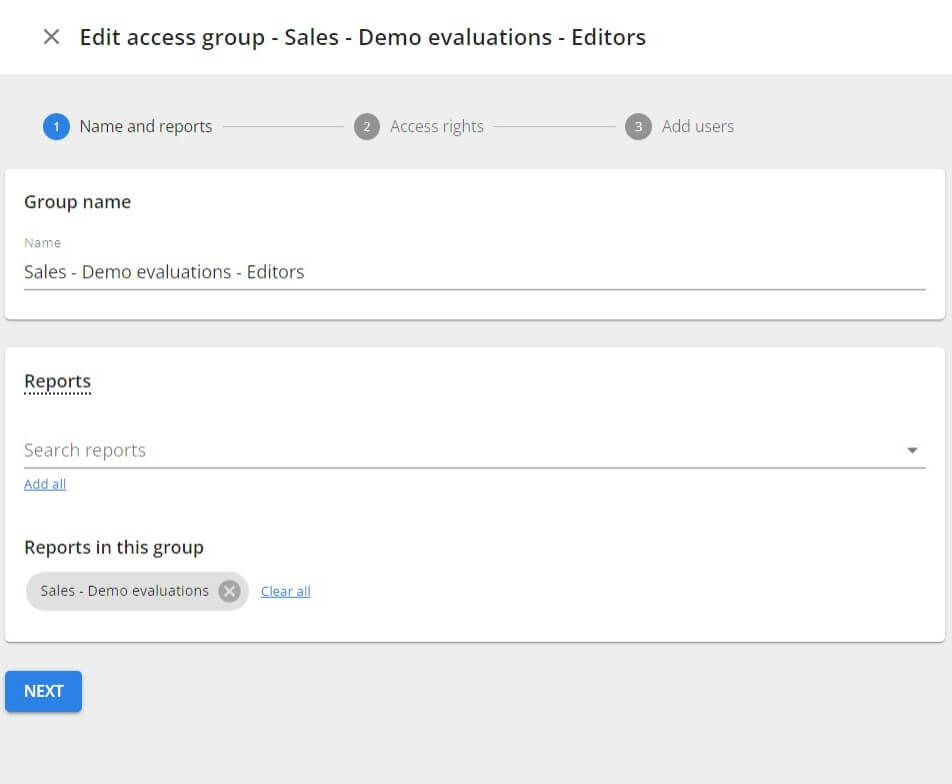Viewport: 952px width, 784px height.
Task: Click the Reports in this group heading
Action: coord(113,547)
